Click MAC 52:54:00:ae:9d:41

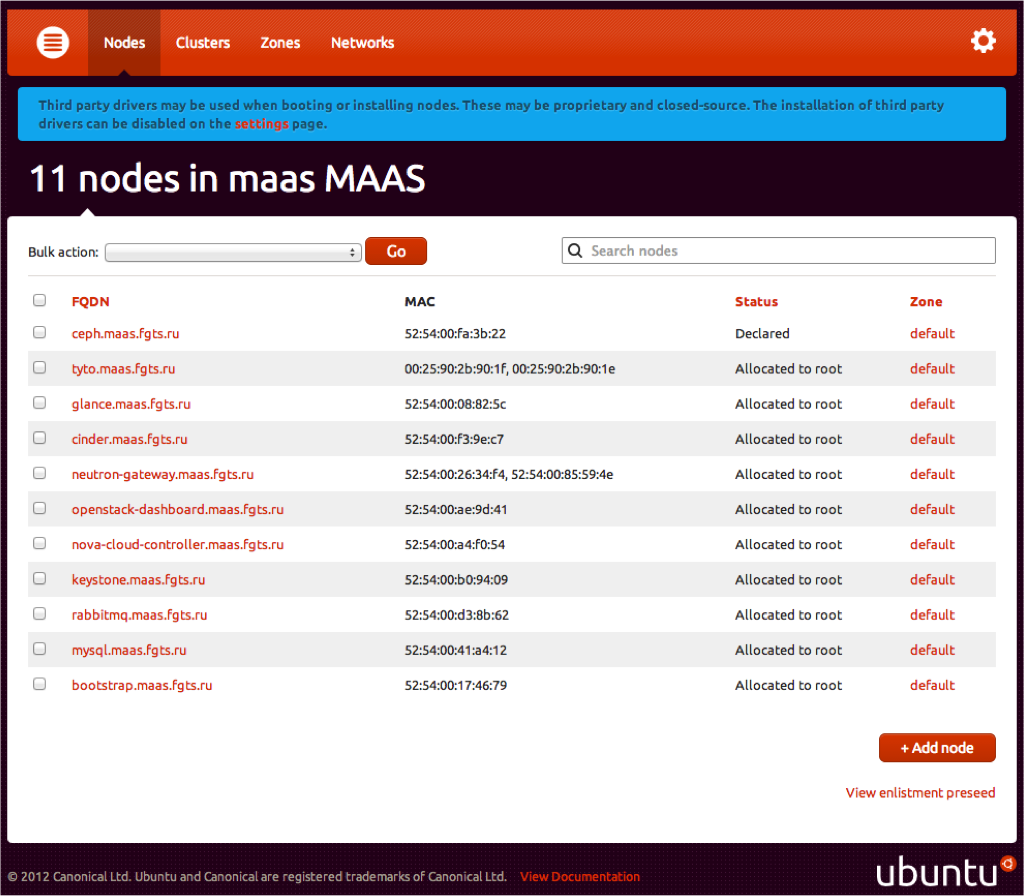(456, 509)
